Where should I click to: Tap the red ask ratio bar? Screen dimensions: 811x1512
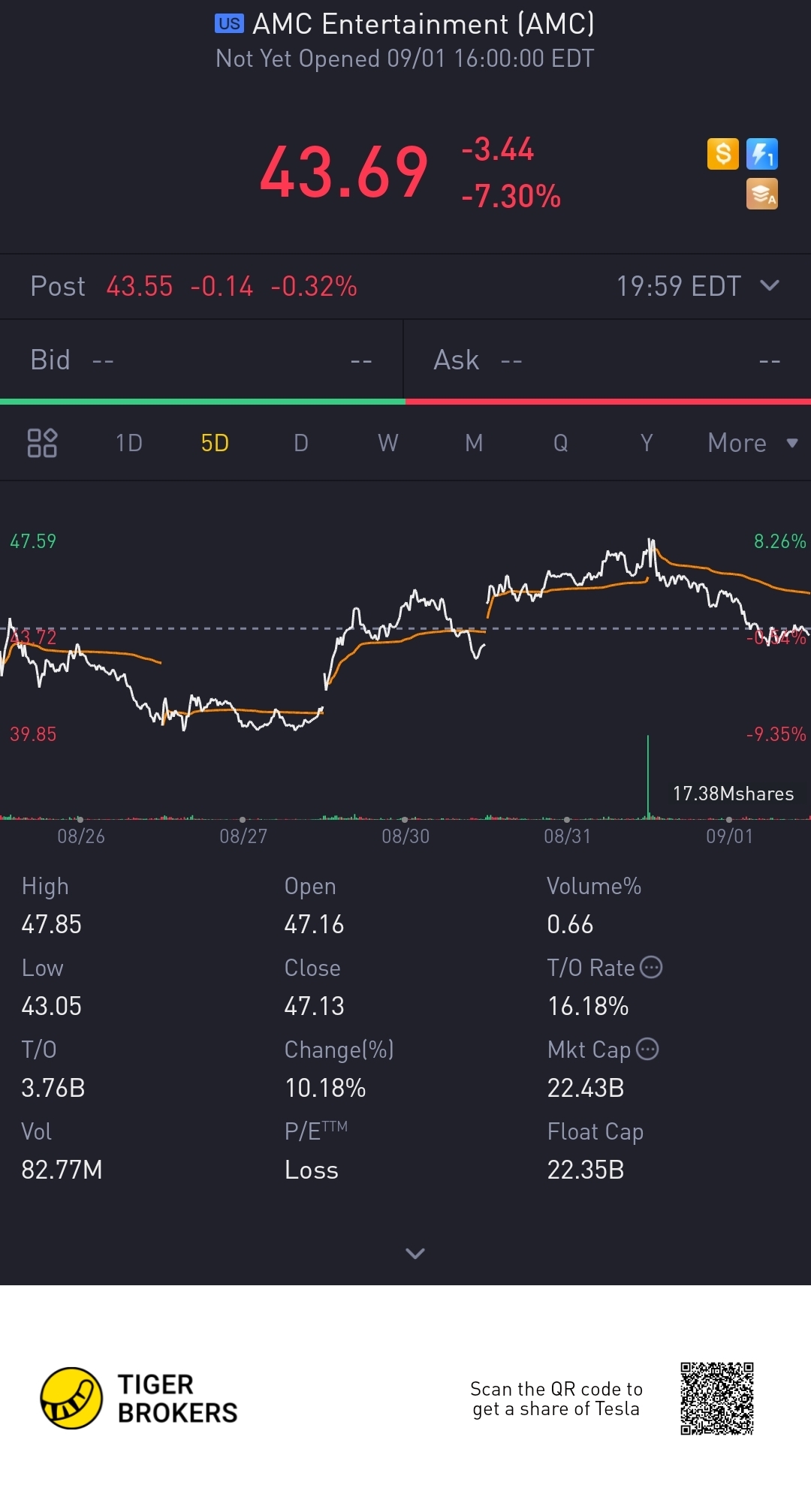coord(608,402)
